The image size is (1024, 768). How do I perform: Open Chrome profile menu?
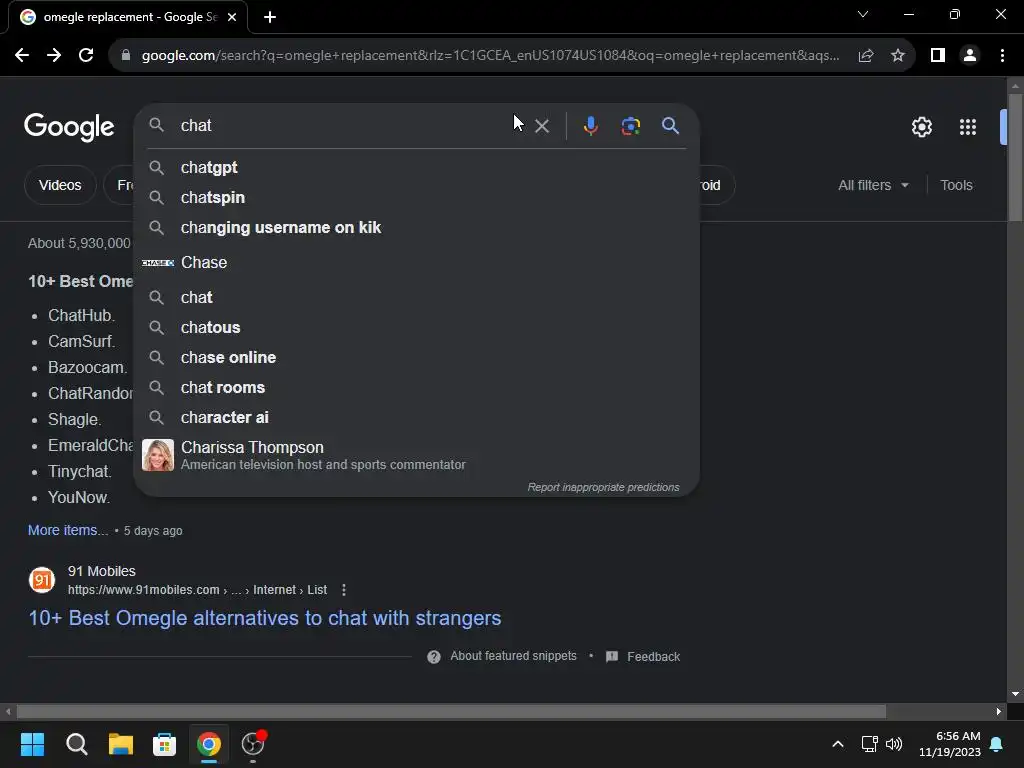(970, 56)
